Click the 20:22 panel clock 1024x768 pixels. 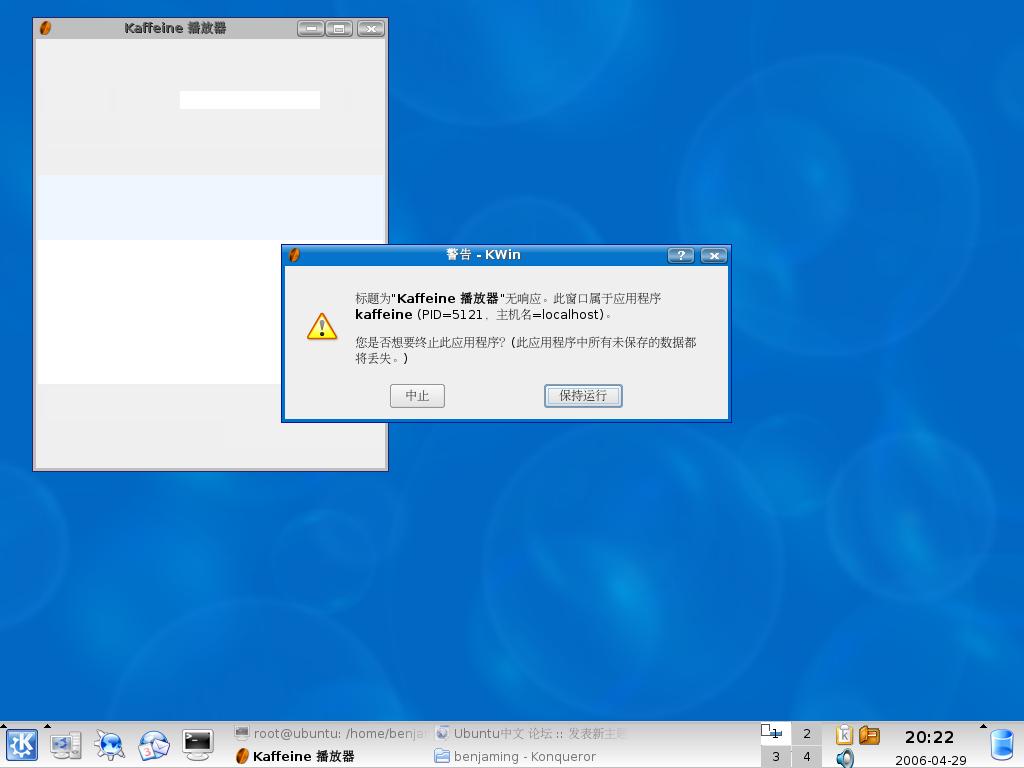pos(929,737)
